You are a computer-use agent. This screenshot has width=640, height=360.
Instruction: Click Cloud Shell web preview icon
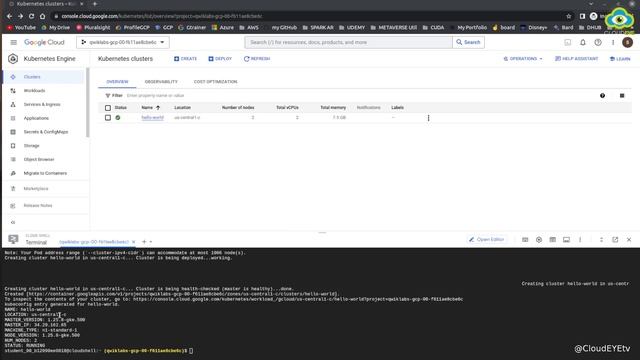coord(553,240)
